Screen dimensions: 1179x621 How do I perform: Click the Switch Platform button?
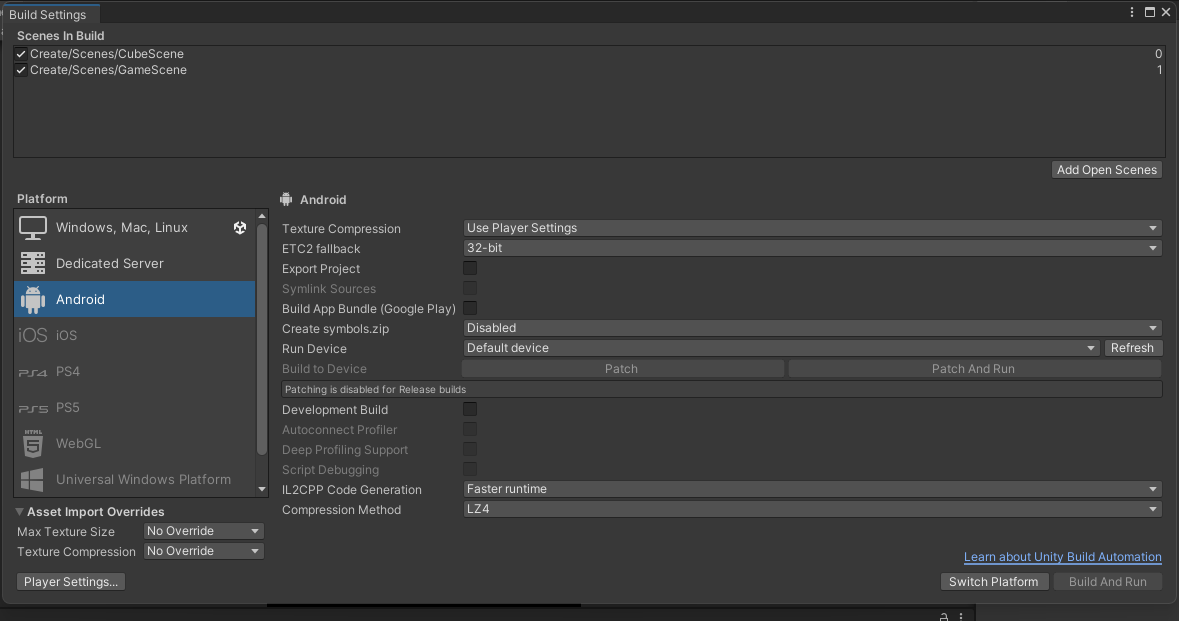993,582
